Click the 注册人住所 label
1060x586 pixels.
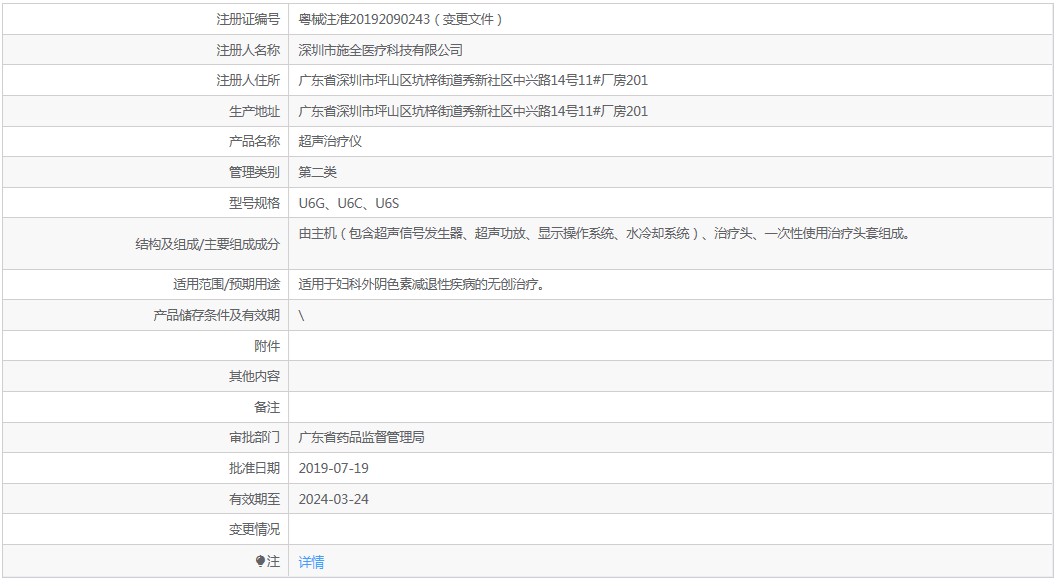click(247, 80)
